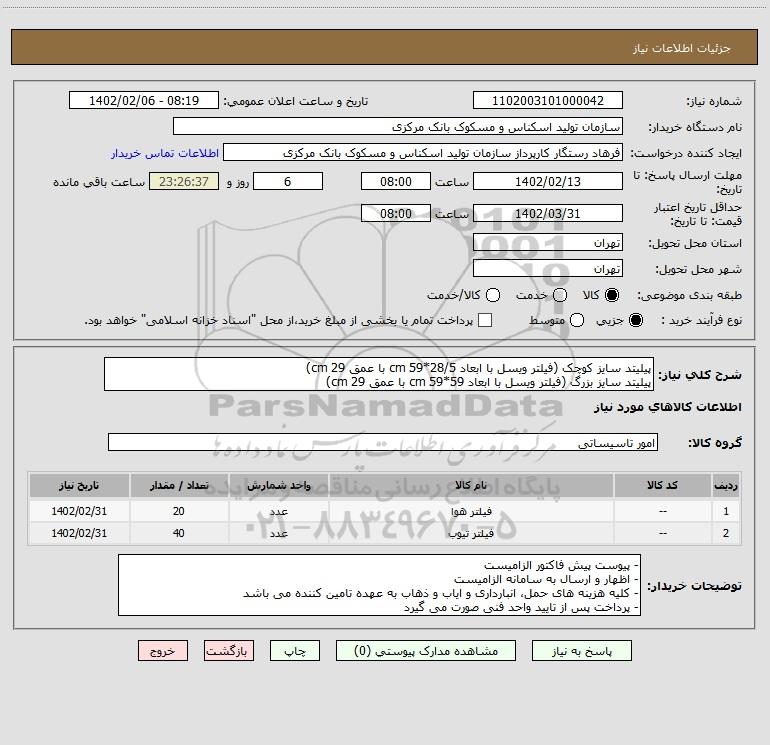Click the request creator field فرهاد رستگار
This screenshot has width=770, height=745.
pos(423,152)
